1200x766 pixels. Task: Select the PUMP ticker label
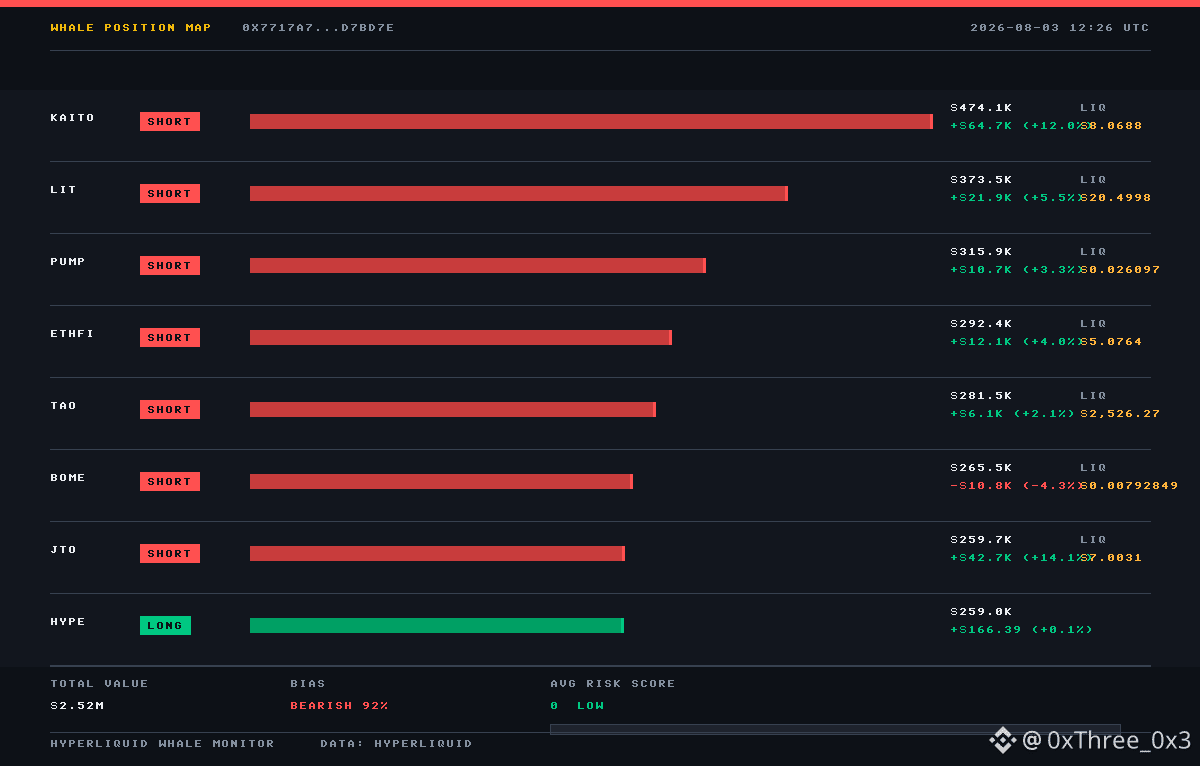pos(68,262)
